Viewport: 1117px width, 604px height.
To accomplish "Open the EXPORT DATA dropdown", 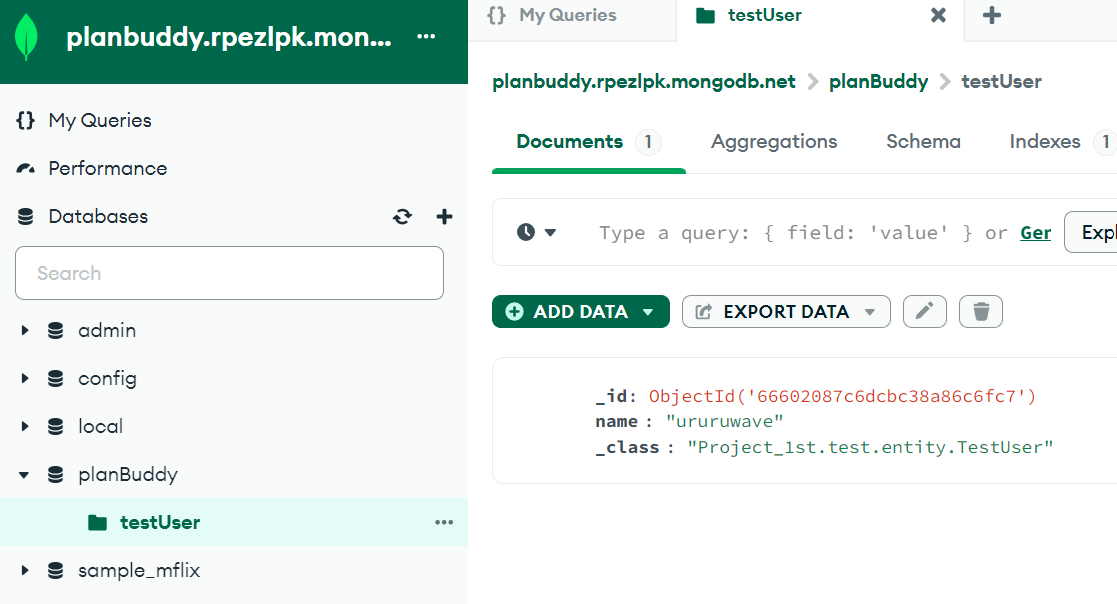I will tap(786, 312).
